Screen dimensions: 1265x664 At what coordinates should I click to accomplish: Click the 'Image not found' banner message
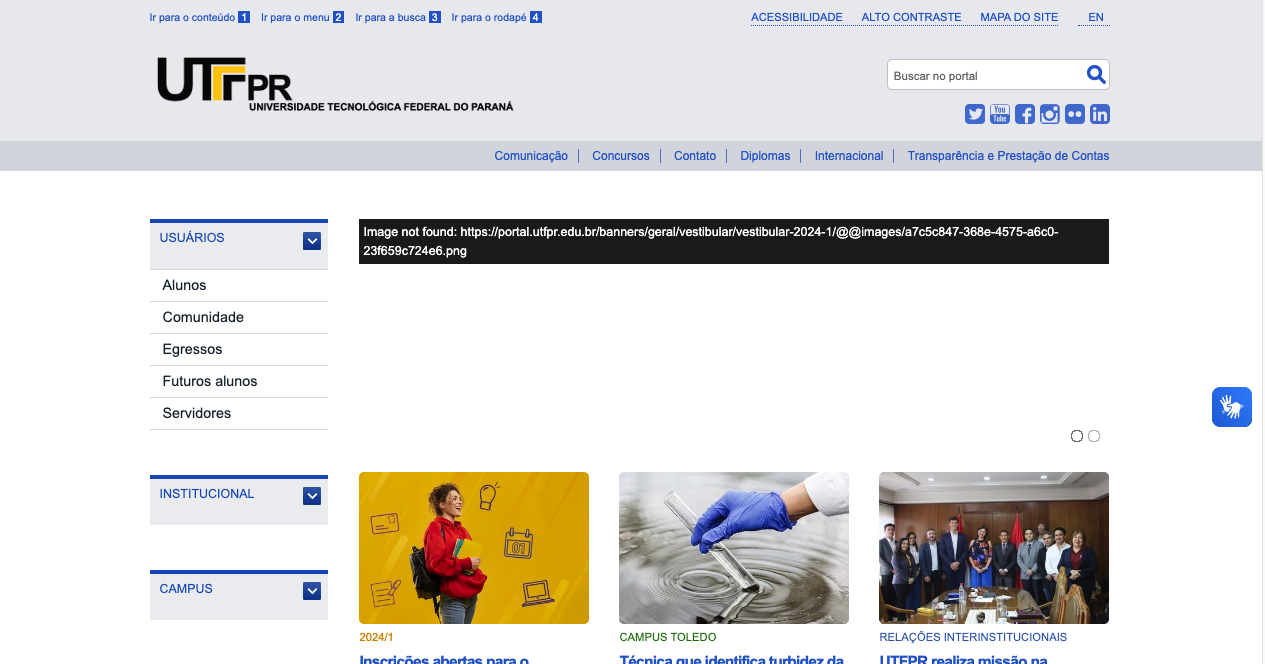(734, 241)
